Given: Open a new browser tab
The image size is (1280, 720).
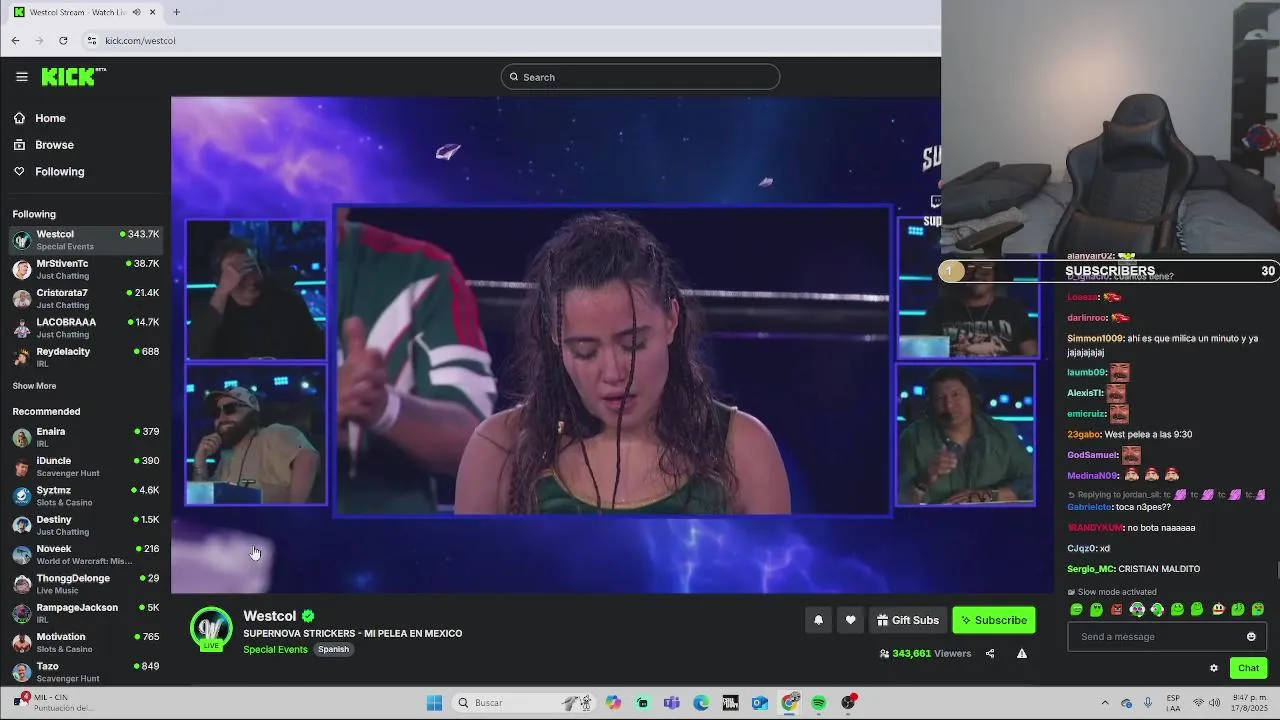Looking at the screenshot, I should pyautogui.click(x=176, y=12).
